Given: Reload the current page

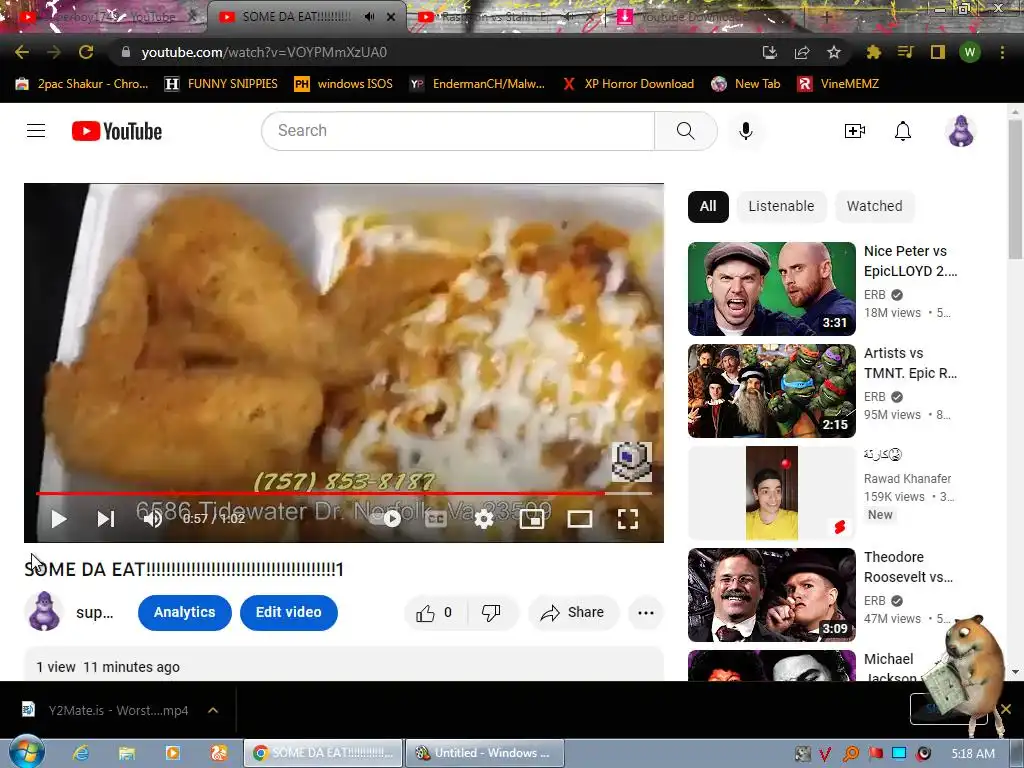Looking at the screenshot, I should pos(86,52).
